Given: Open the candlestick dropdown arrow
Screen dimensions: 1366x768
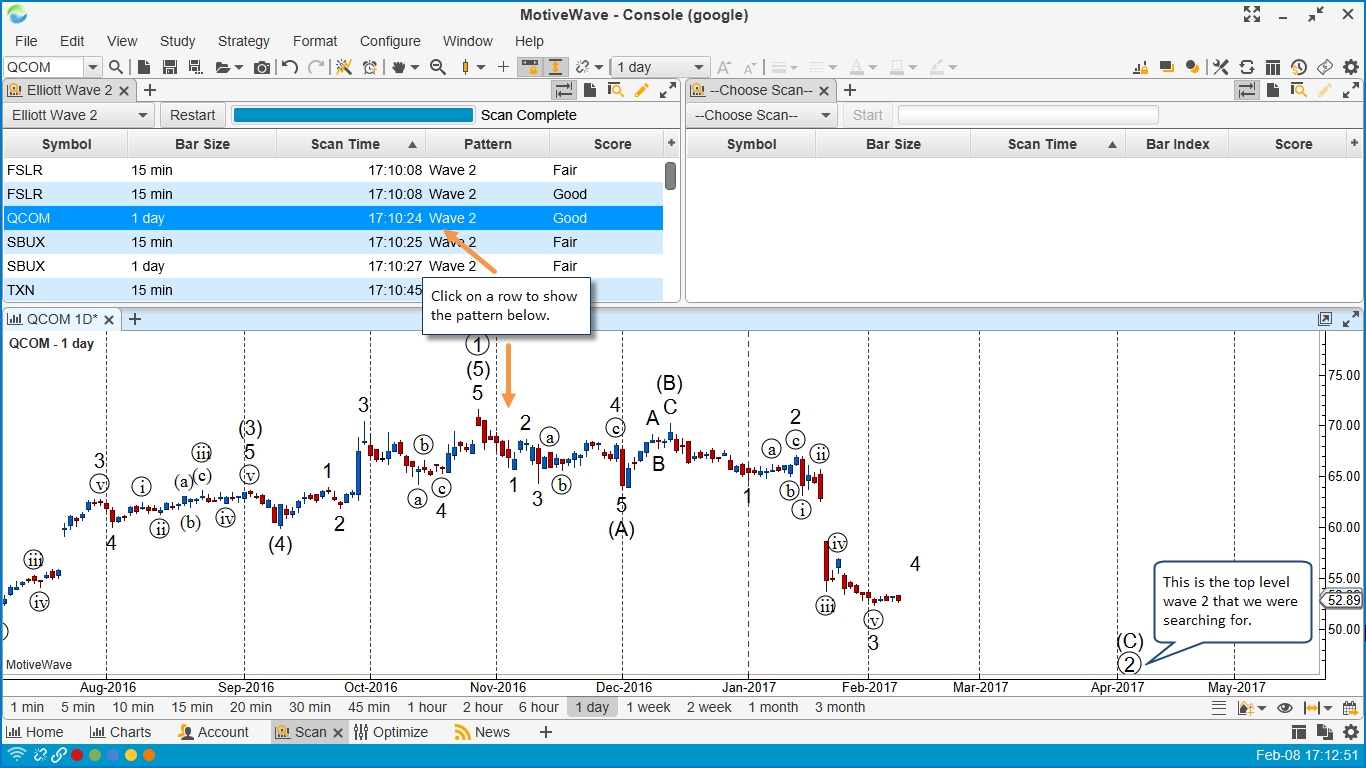Looking at the screenshot, I should point(481,67).
